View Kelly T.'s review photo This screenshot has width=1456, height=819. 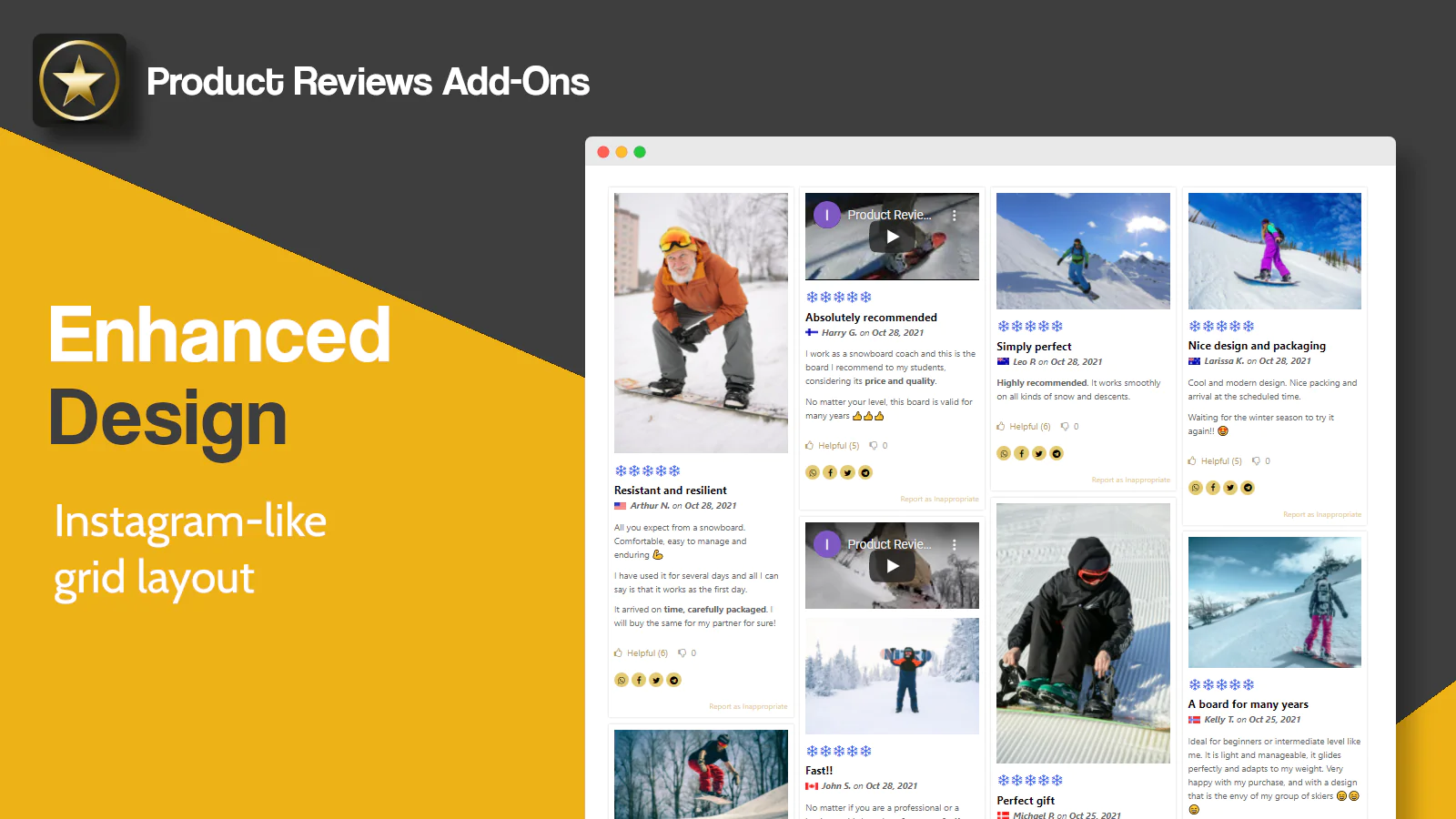point(1274,602)
